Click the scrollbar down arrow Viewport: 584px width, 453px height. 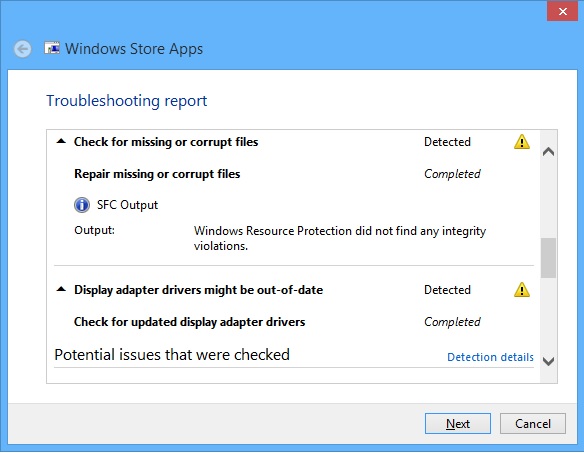point(549,361)
